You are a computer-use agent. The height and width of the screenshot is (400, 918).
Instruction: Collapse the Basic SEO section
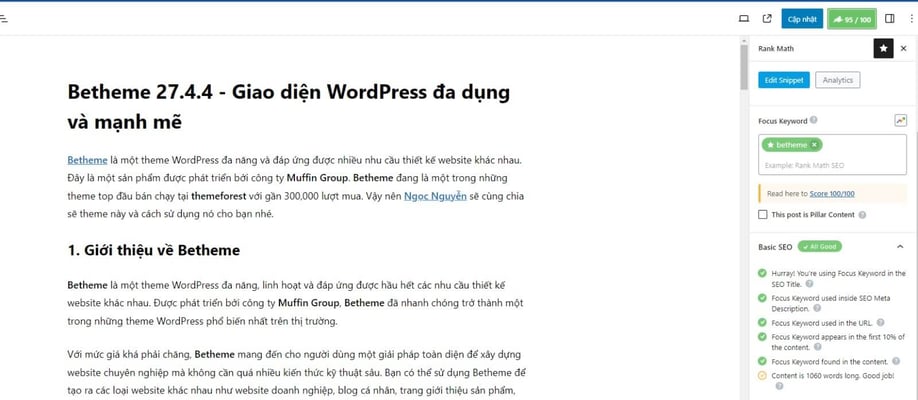[x=900, y=247]
